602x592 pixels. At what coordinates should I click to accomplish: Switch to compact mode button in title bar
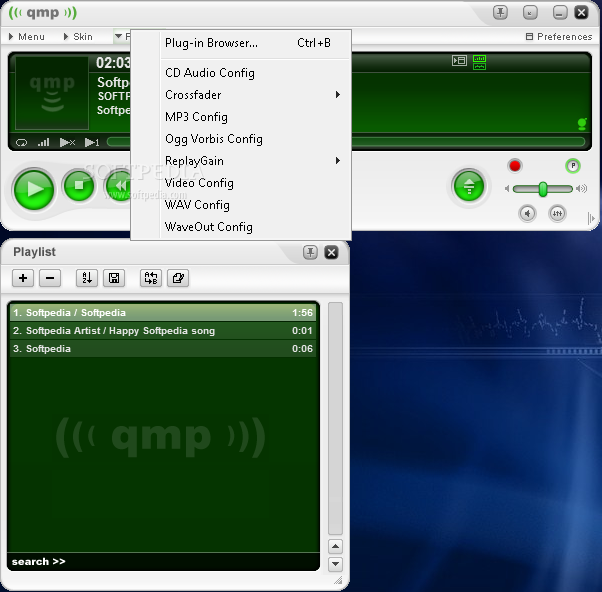pos(530,13)
